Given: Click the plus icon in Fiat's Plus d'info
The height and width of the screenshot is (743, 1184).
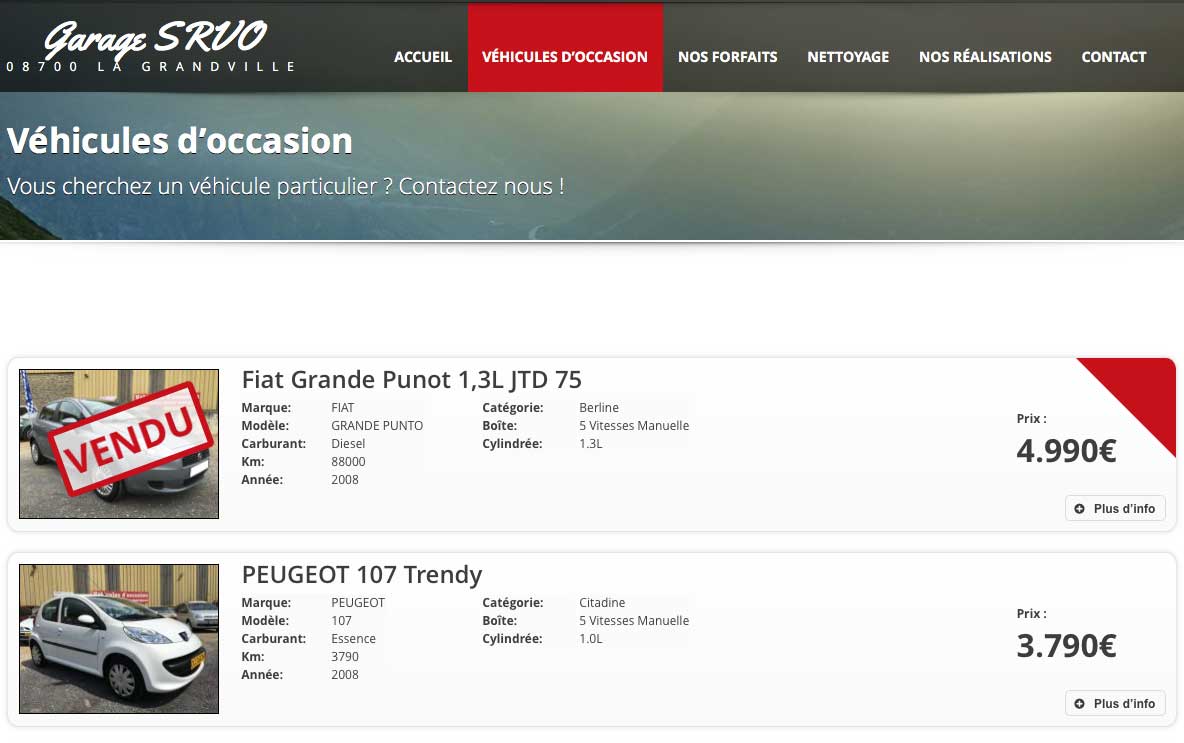Looking at the screenshot, I should (x=1079, y=509).
